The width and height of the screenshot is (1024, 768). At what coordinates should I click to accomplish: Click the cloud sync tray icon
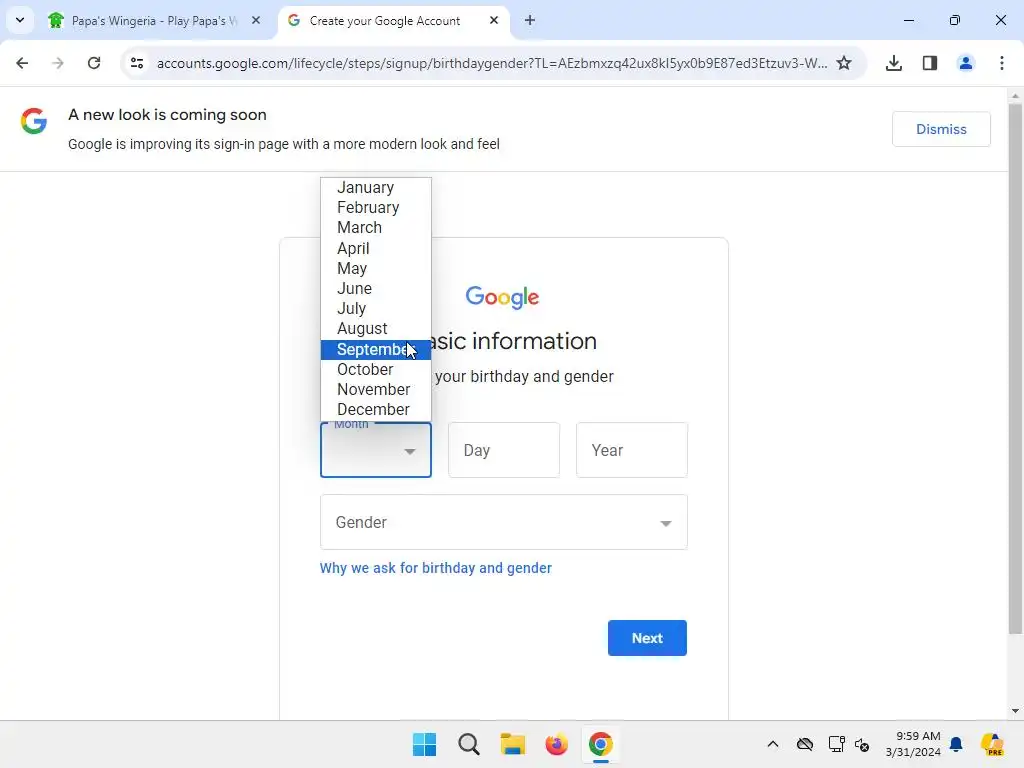click(x=805, y=744)
